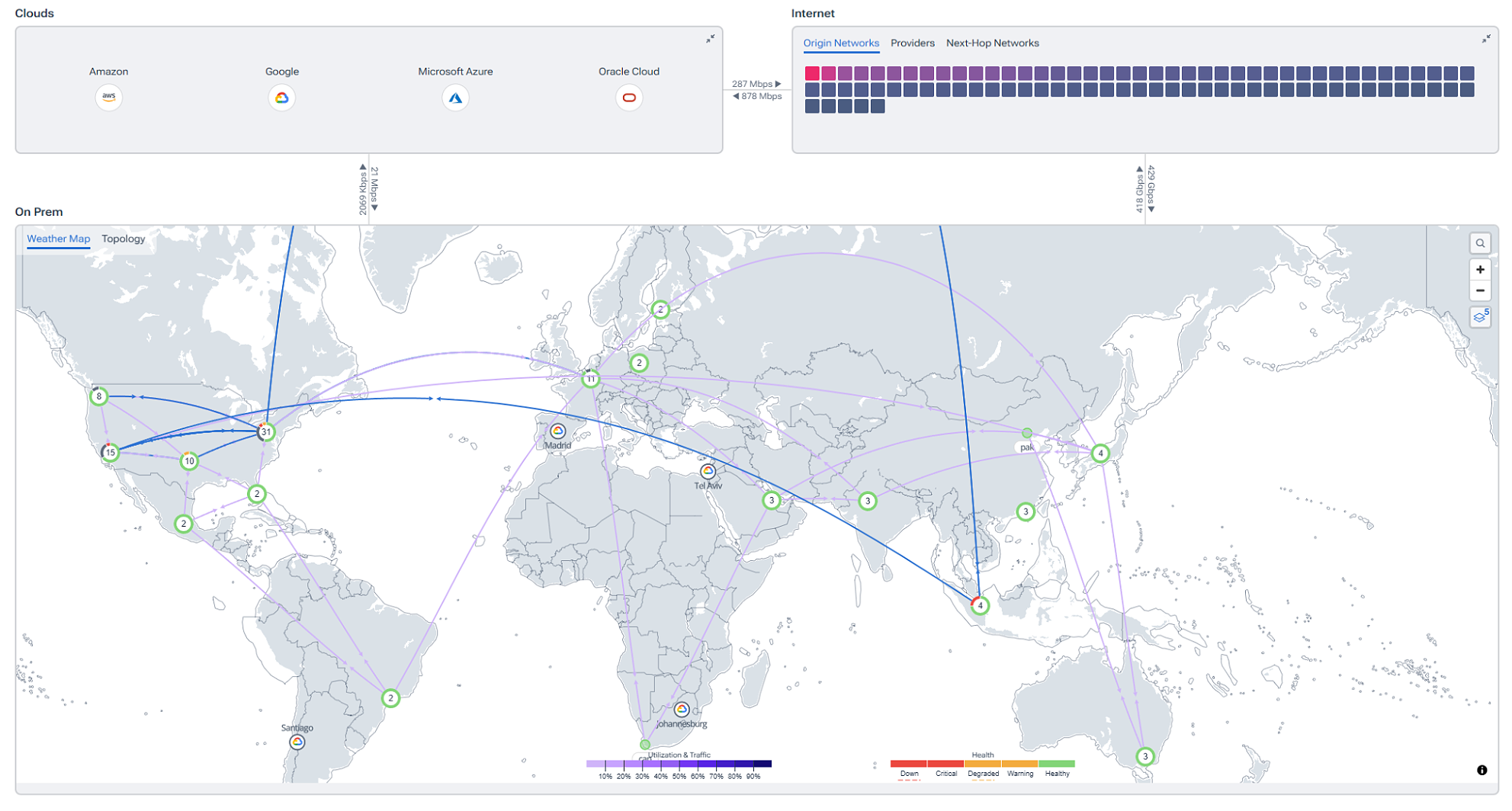
Task: Open the map search tool
Action: (1480, 243)
